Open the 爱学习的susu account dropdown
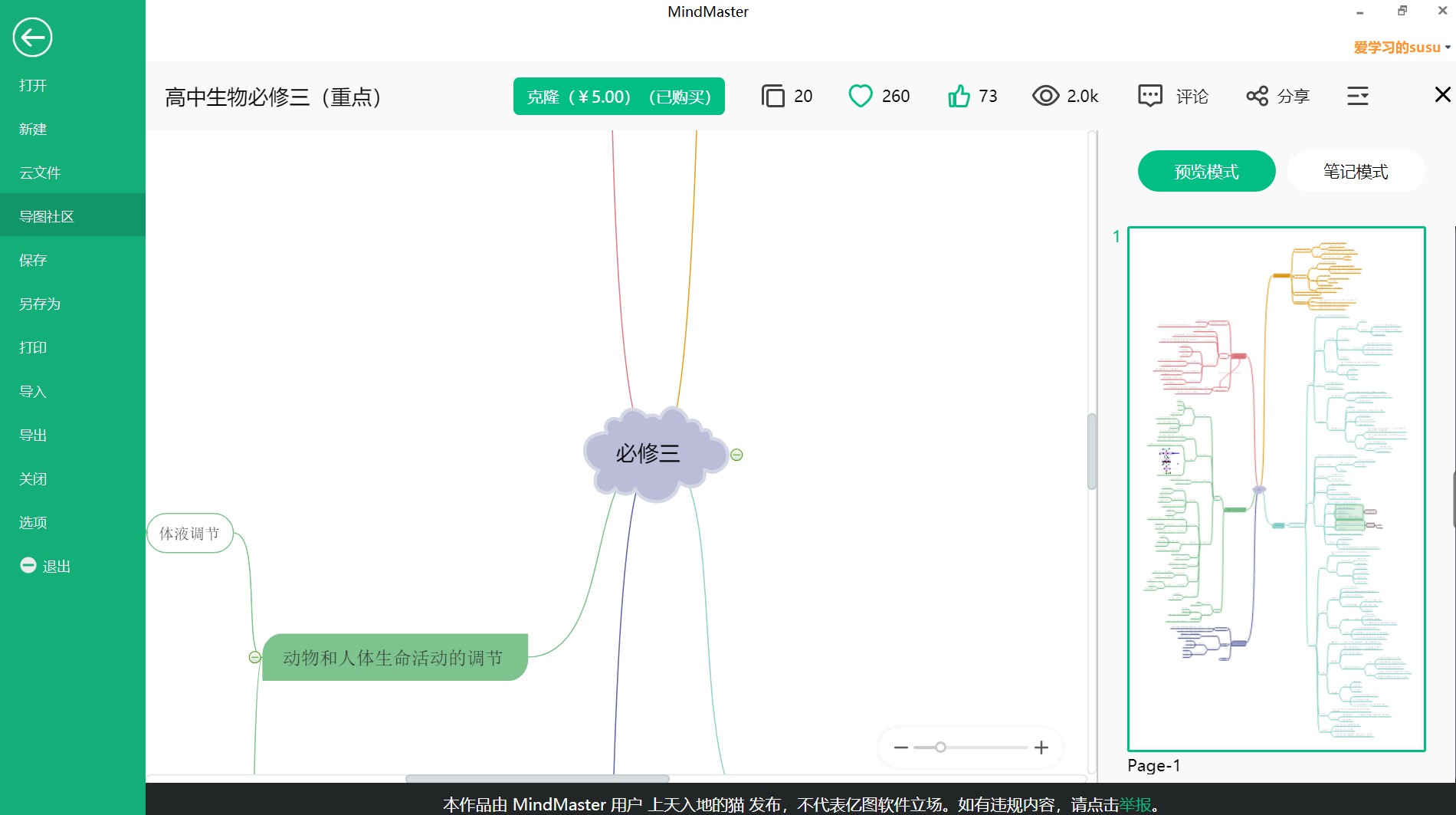 (1402, 48)
